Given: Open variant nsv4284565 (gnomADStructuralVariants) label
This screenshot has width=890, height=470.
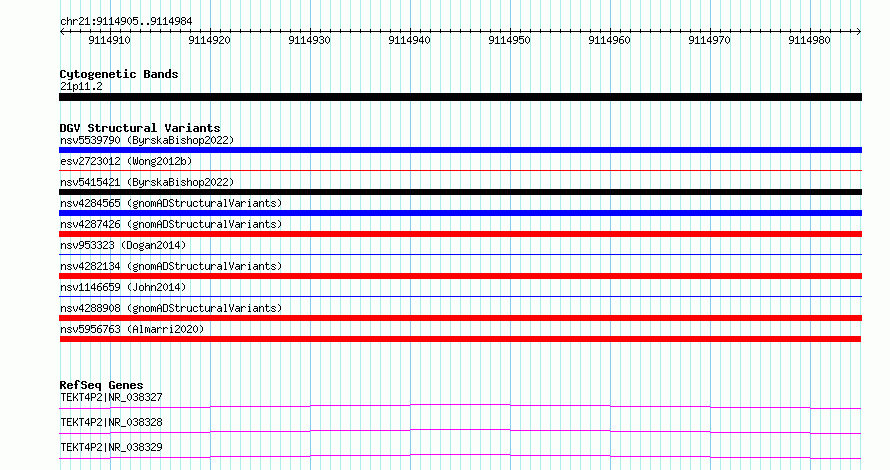Looking at the screenshot, I should pos(171,203).
